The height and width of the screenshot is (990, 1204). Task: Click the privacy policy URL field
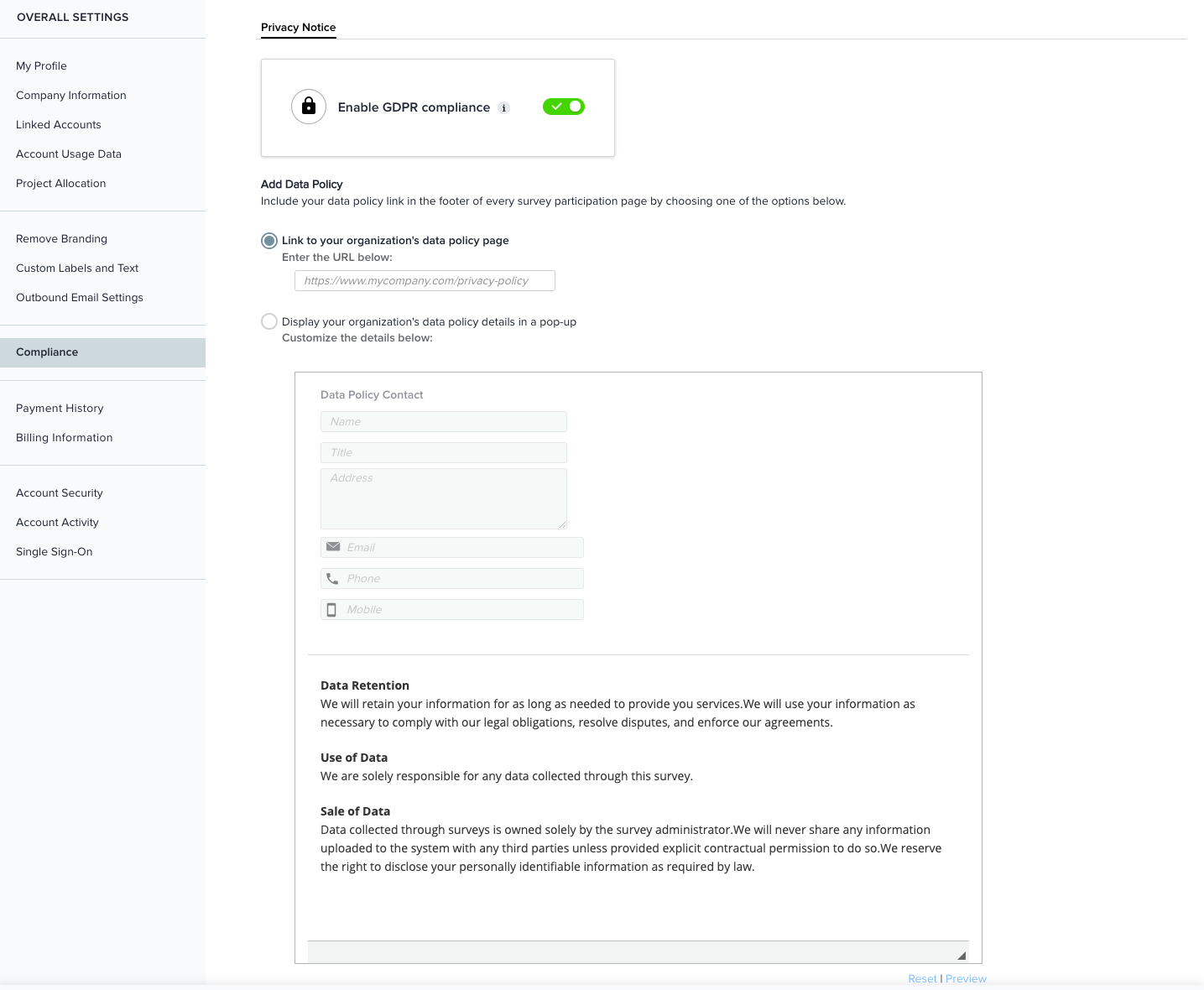425,281
